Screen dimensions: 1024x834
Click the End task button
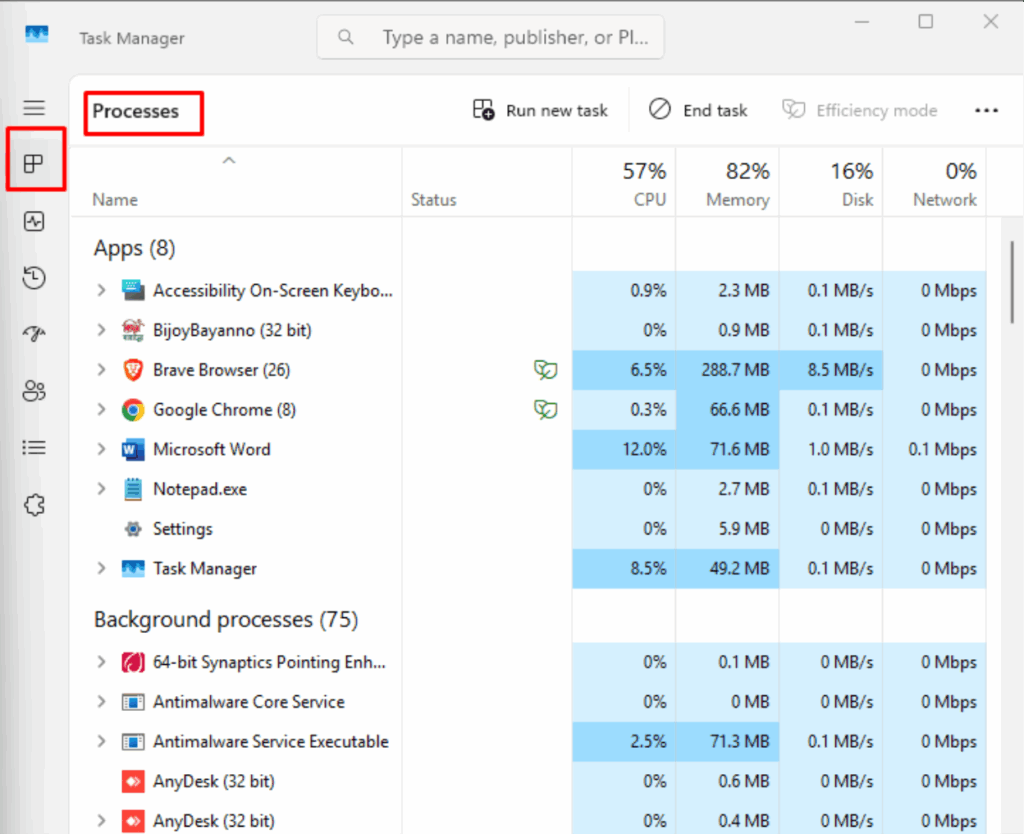click(698, 110)
